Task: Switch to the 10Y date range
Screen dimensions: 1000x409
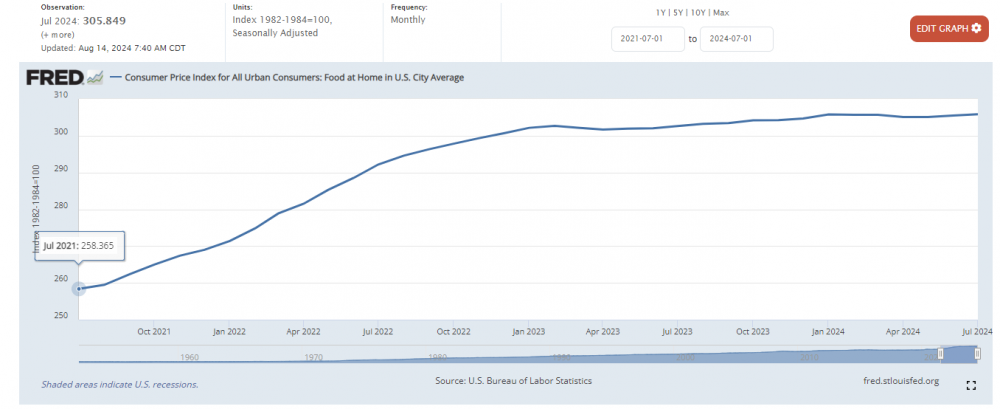Action: [x=701, y=12]
